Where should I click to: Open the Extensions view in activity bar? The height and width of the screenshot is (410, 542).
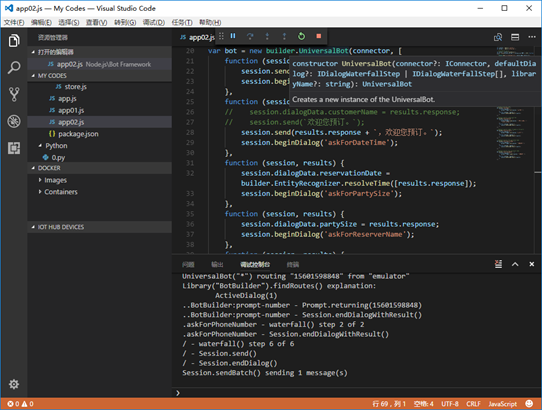[x=14, y=148]
